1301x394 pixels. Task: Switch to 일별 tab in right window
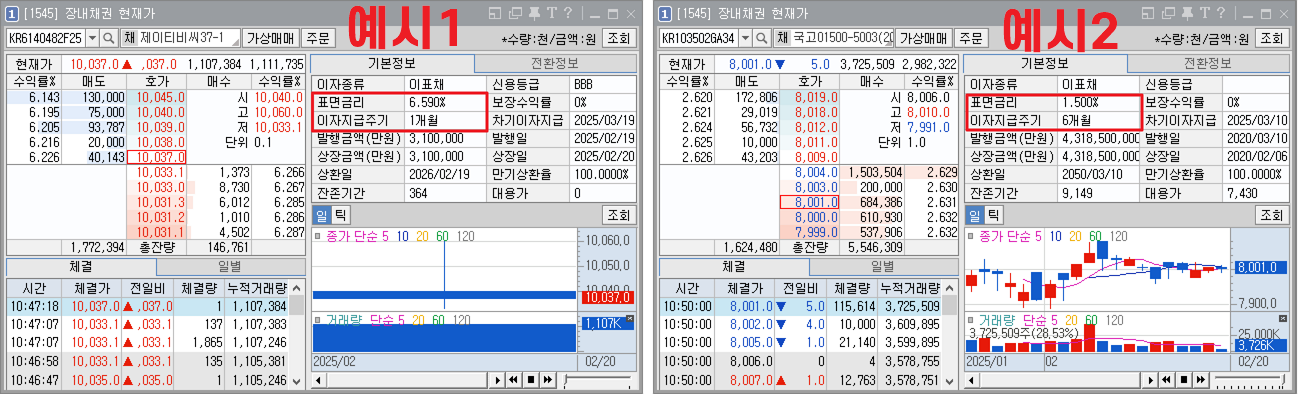pos(885,266)
